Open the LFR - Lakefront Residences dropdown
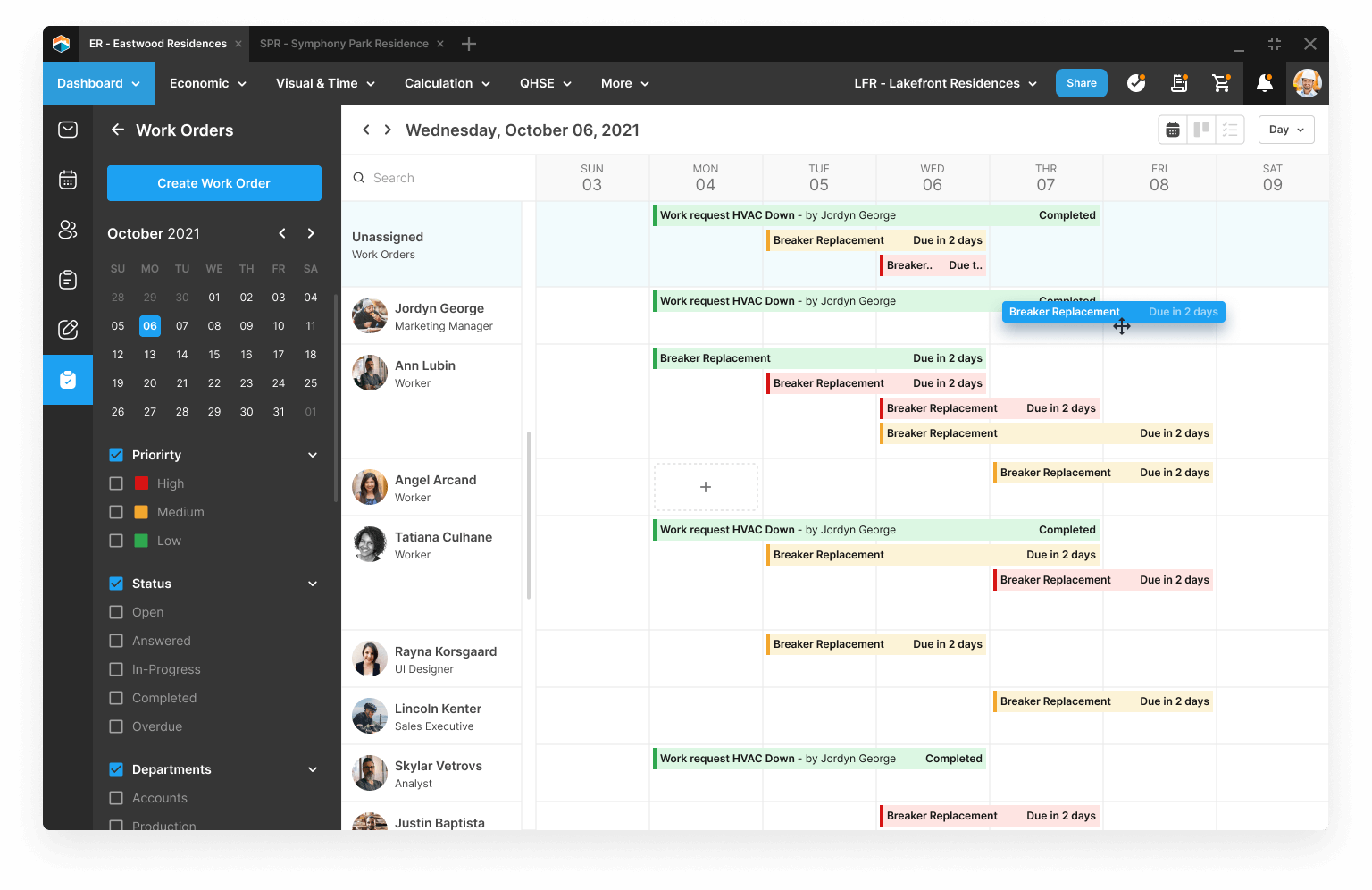The height and width of the screenshot is (890, 1372). point(945,83)
